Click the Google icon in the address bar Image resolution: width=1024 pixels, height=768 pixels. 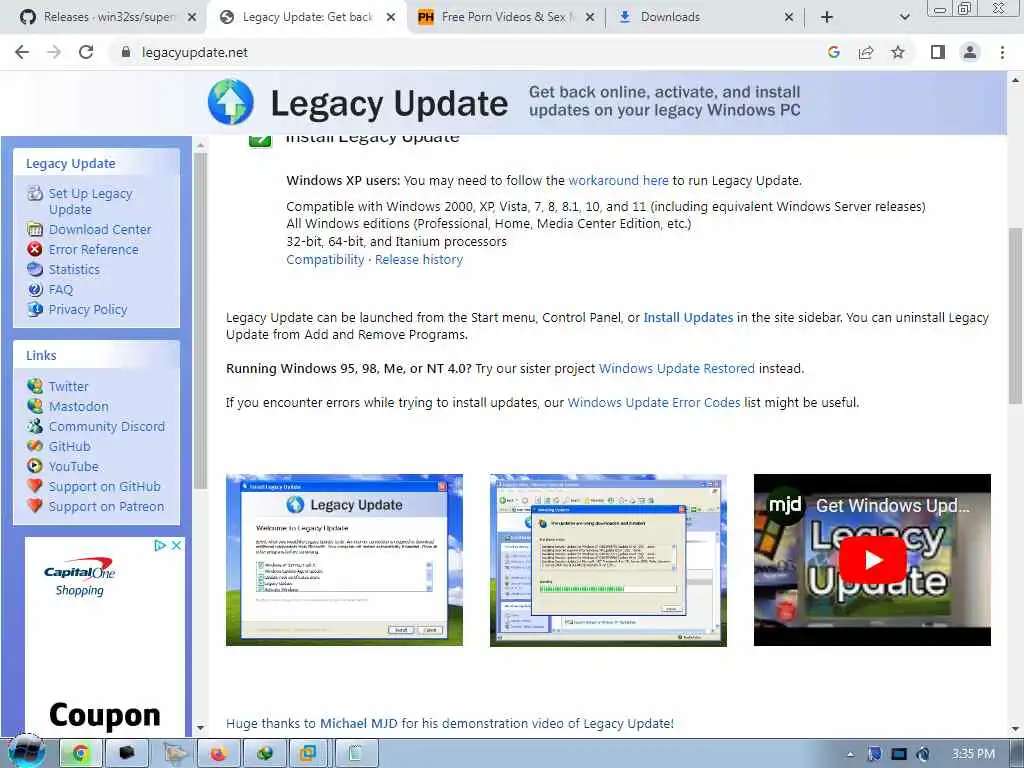point(833,52)
